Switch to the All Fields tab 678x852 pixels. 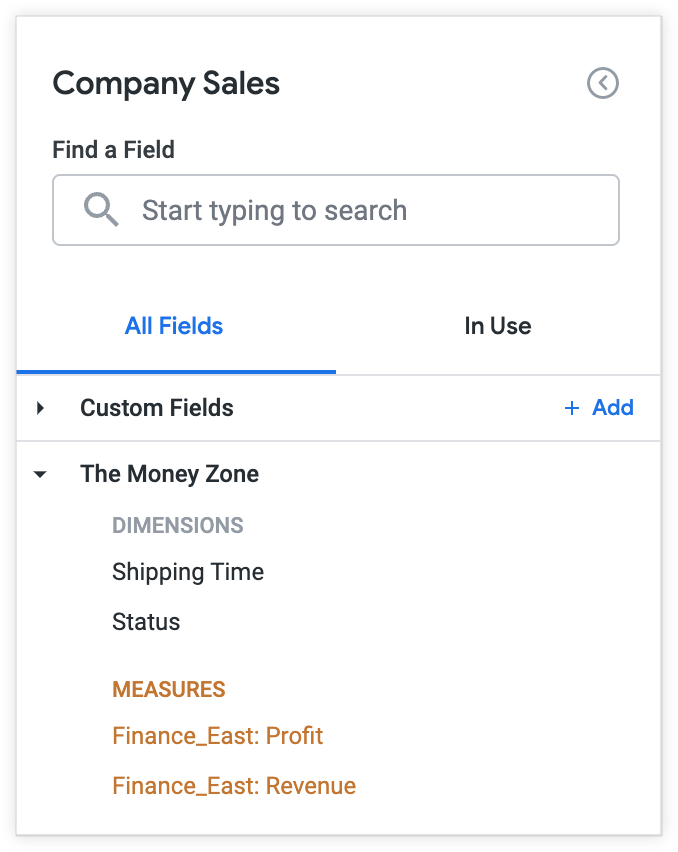tap(174, 326)
